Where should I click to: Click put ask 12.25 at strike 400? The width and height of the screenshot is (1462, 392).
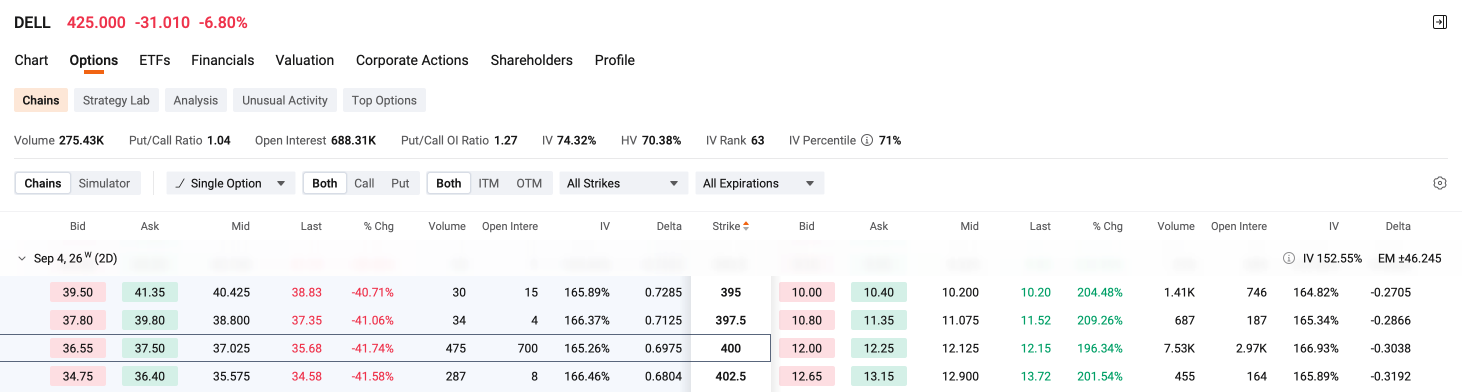click(x=879, y=348)
